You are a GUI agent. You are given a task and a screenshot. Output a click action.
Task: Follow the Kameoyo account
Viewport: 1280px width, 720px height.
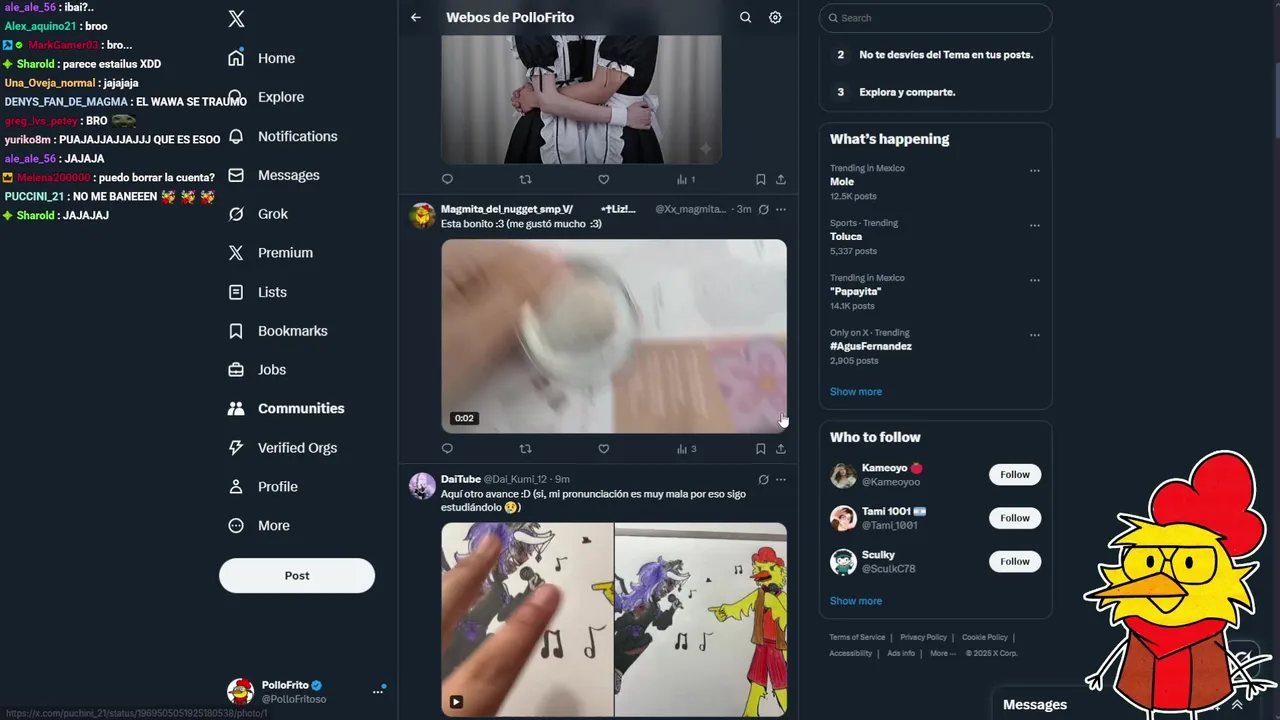(x=1015, y=475)
